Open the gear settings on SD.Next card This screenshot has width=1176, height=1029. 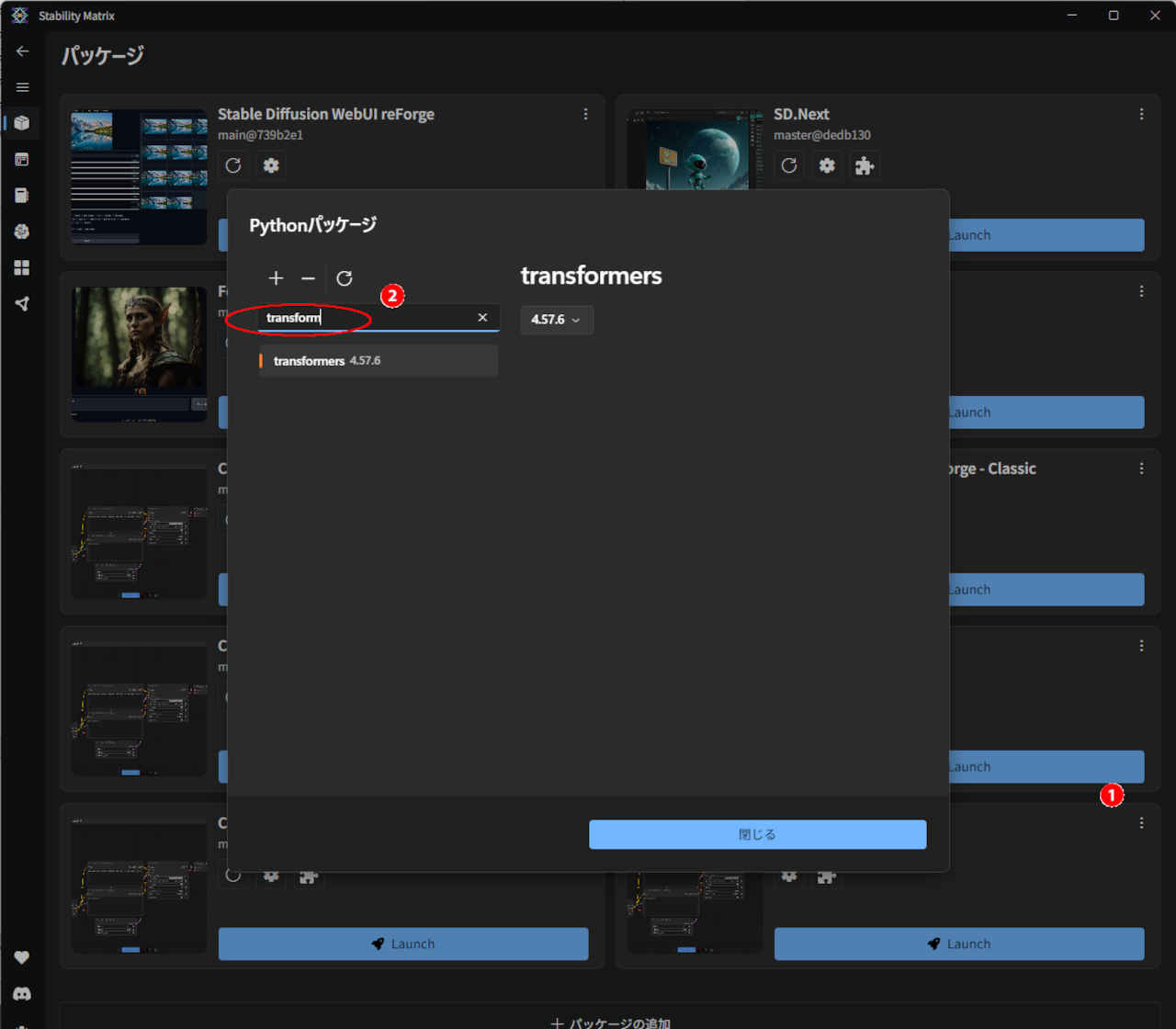[x=827, y=165]
